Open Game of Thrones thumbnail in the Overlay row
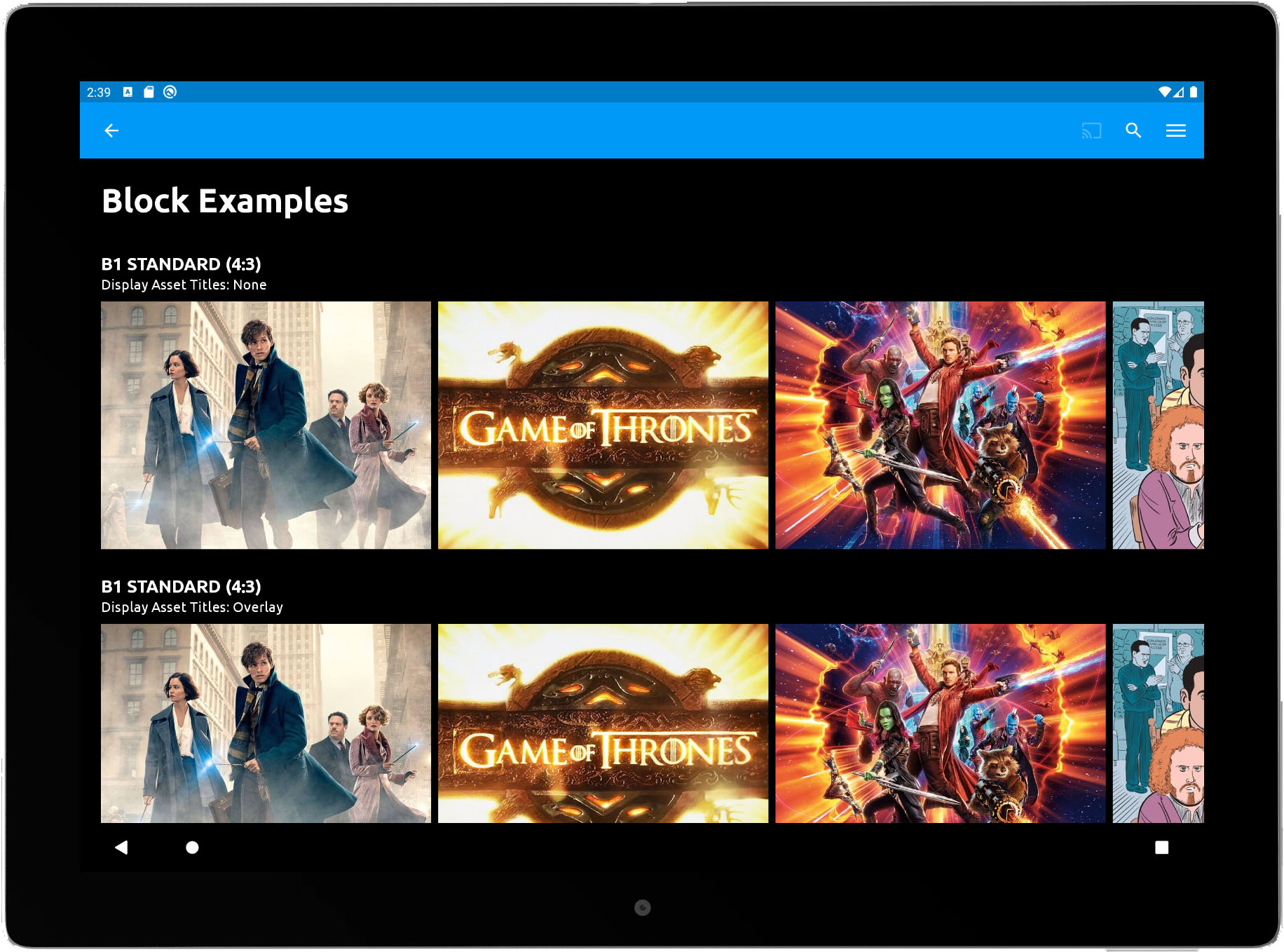The width and height of the screenshot is (1284, 952). [603, 723]
